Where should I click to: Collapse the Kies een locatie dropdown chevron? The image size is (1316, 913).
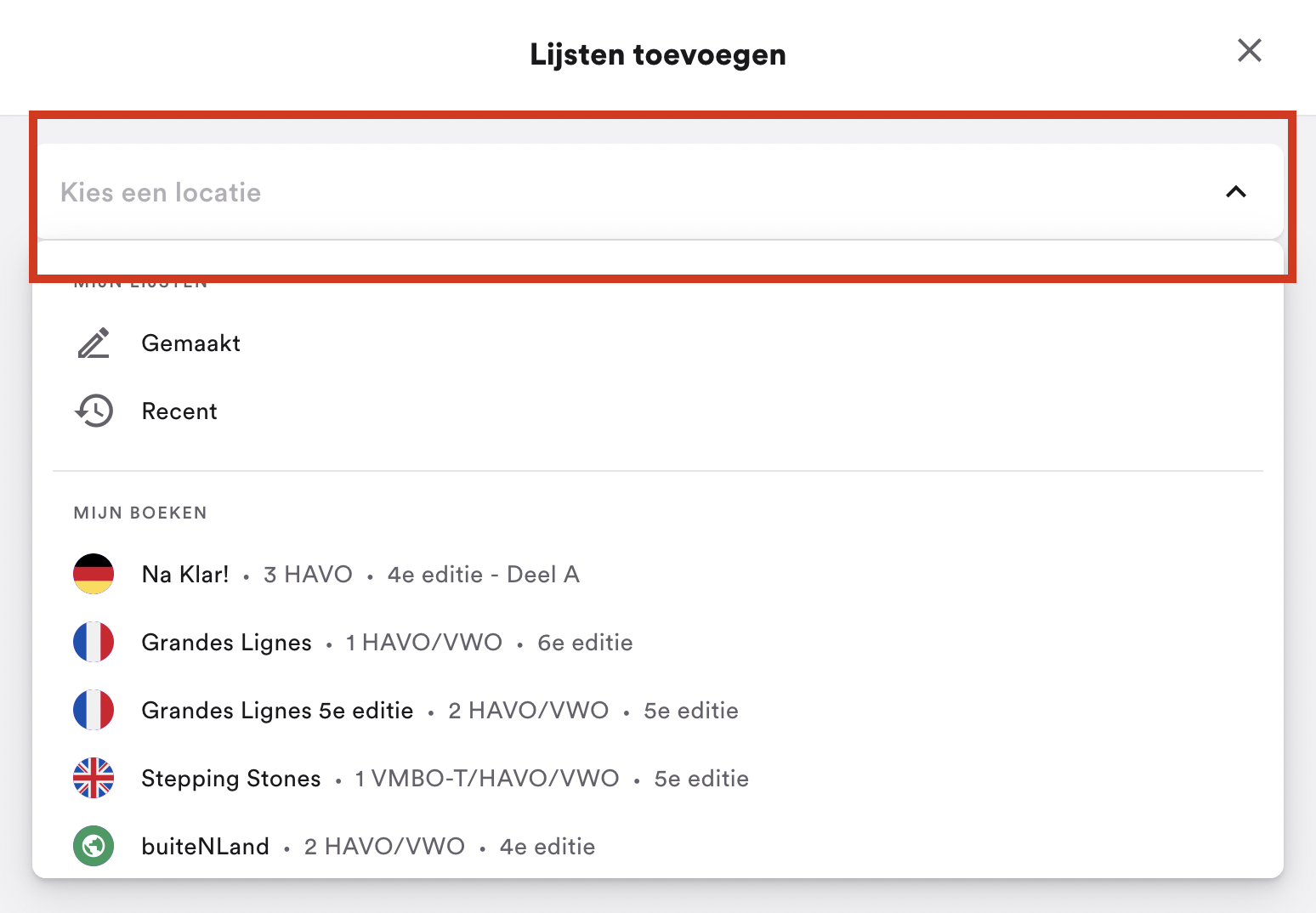pos(1236,192)
